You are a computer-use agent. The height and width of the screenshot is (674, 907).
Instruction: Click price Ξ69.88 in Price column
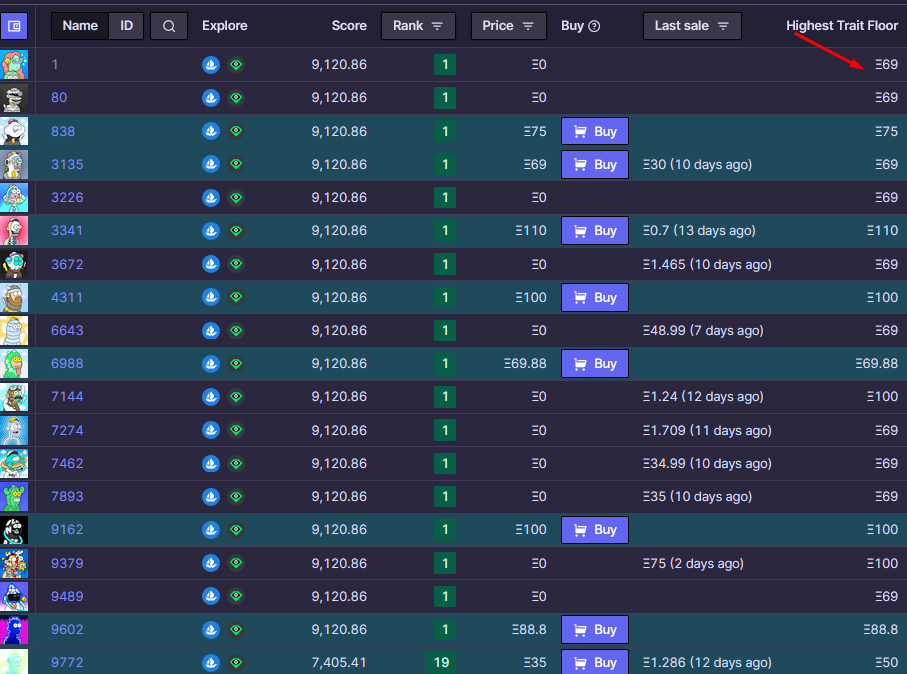coord(525,364)
